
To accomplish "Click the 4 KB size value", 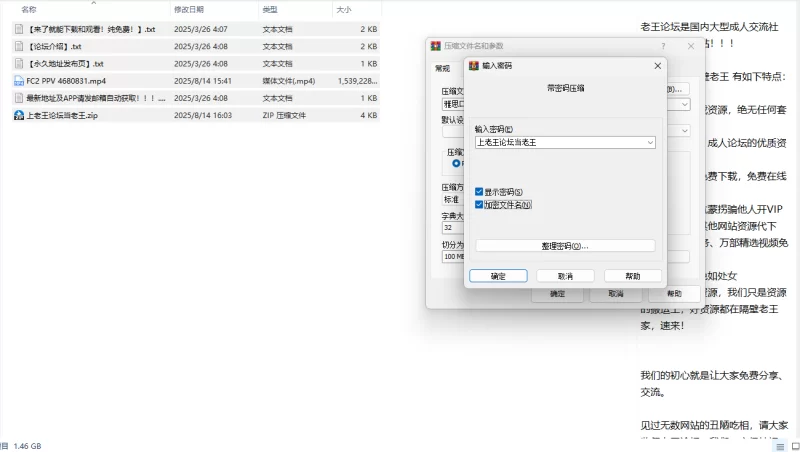I will point(369,115).
